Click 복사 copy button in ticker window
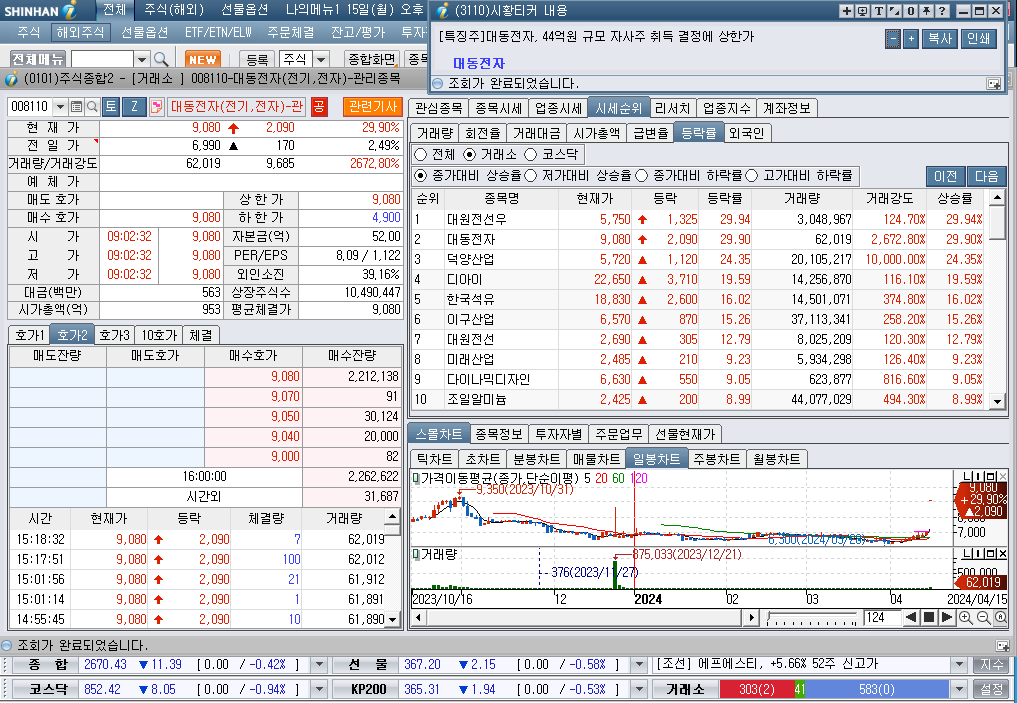The width and height of the screenshot is (1017, 703). click(940, 39)
